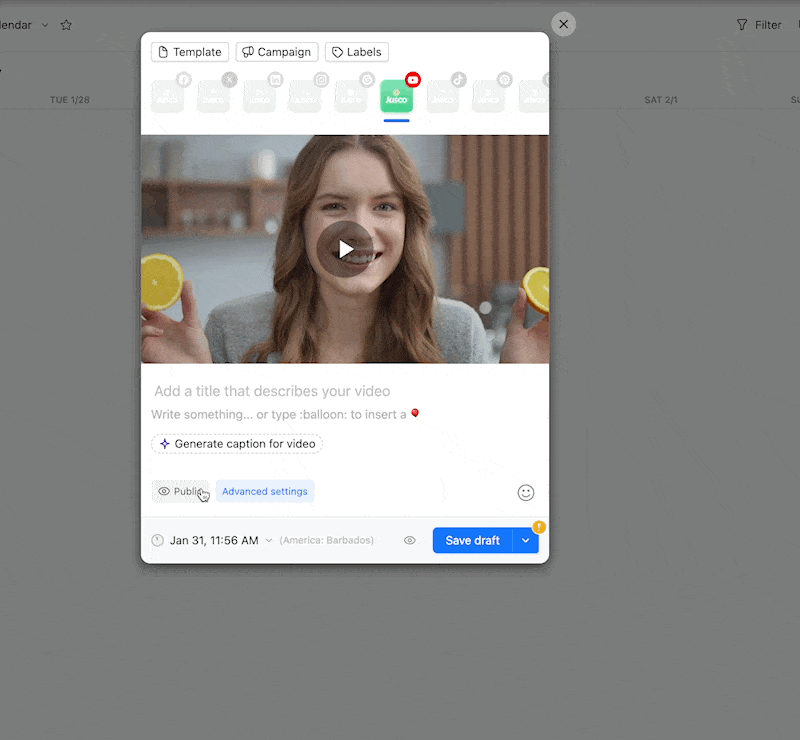Screen dimensions: 800x740
Task: Click the Save draft button
Action: point(472,540)
